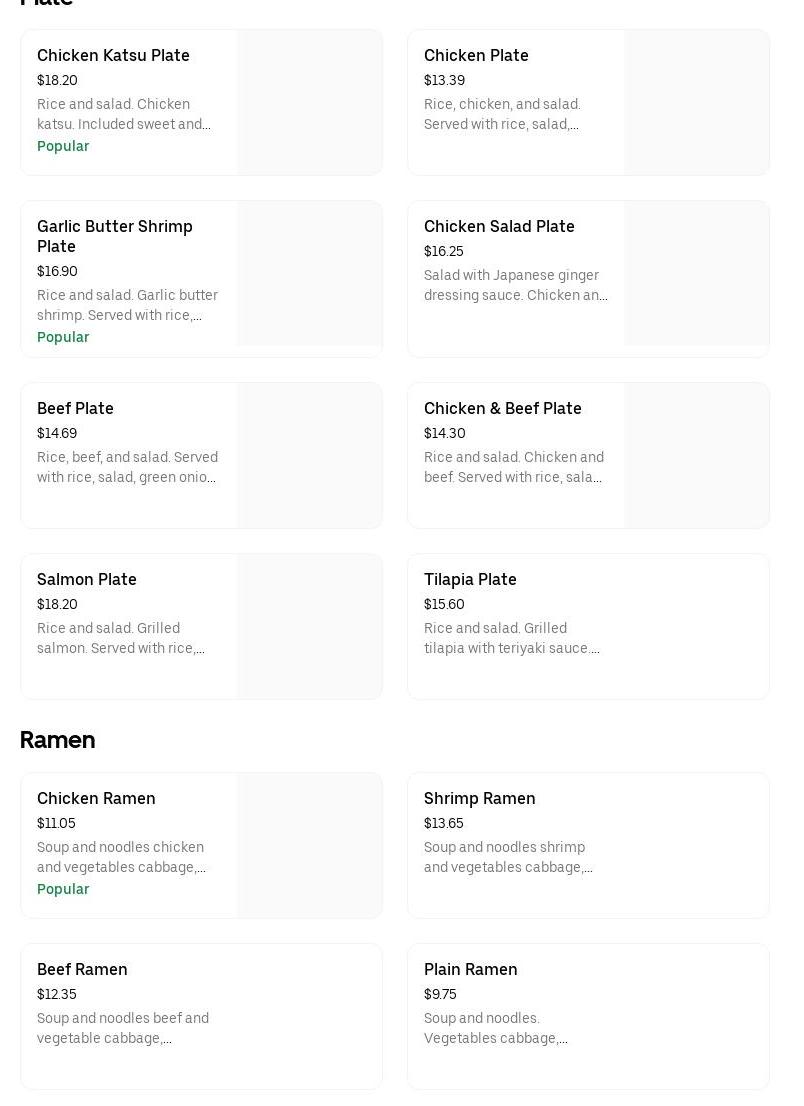Open Garlic Butter Shrimp Plate details
Image resolution: width=804 pixels, height=1106 pixels.
(115, 236)
